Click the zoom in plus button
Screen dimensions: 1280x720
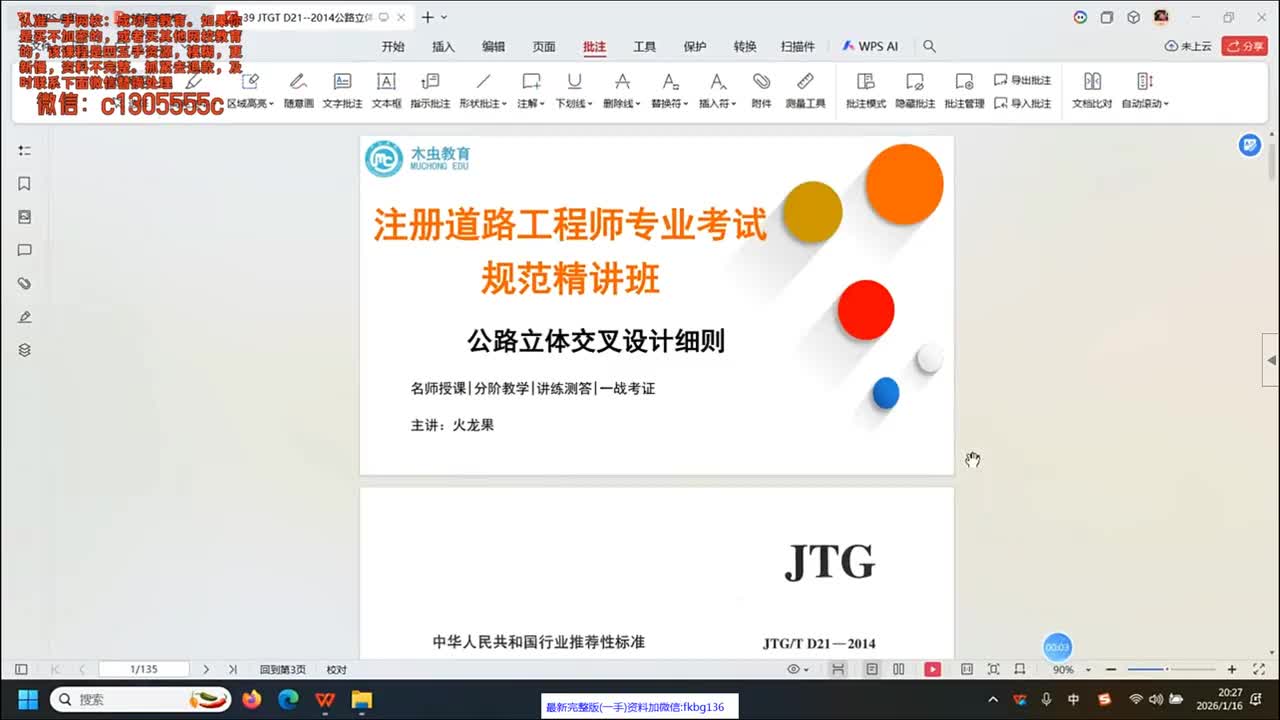click(x=1232, y=669)
